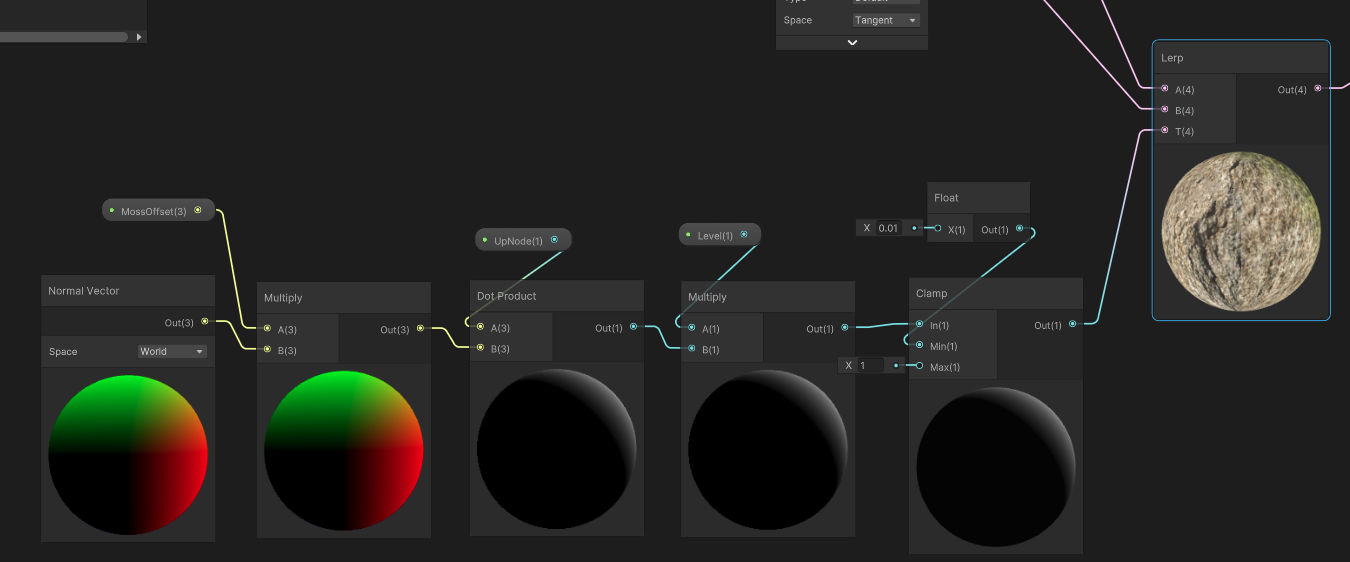Open the Space dropdown showing Tangent

[886, 20]
